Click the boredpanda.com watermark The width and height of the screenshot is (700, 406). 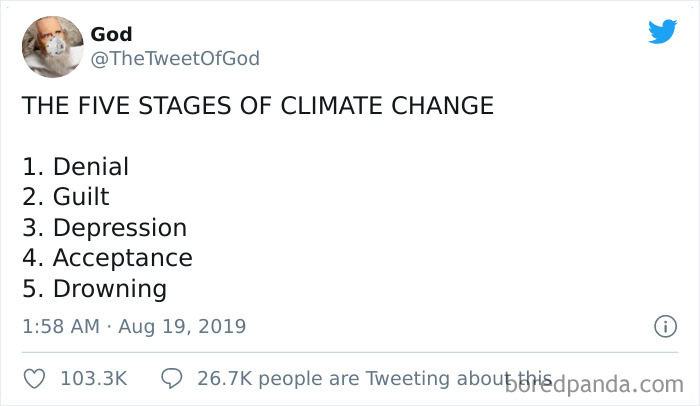coord(594,385)
